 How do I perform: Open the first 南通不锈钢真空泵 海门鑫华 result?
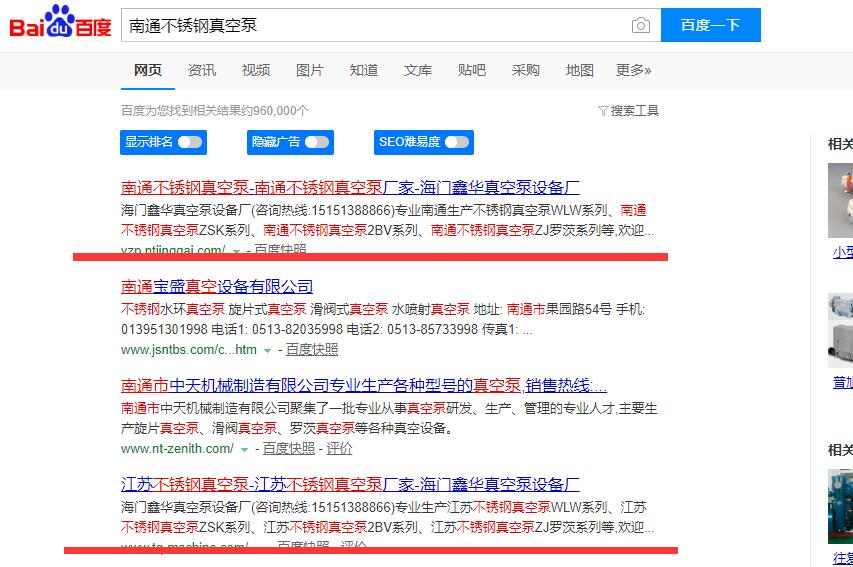pyautogui.click(x=350, y=188)
